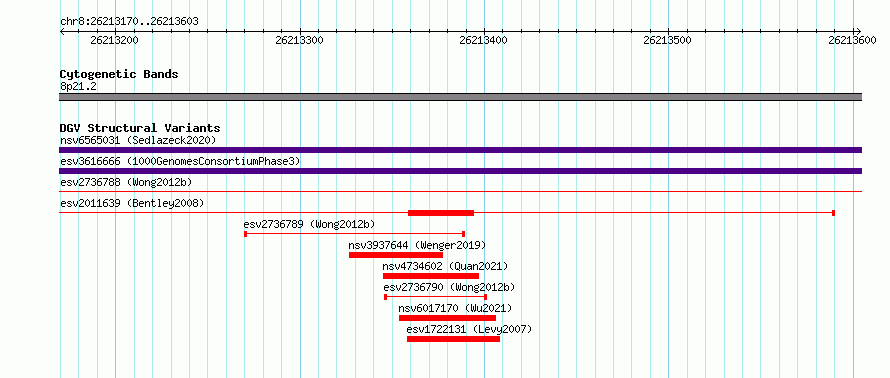This screenshot has height=378, width=890.
Task: Click the nsv4734602 (Quan2021) label
Action: click(x=445, y=266)
